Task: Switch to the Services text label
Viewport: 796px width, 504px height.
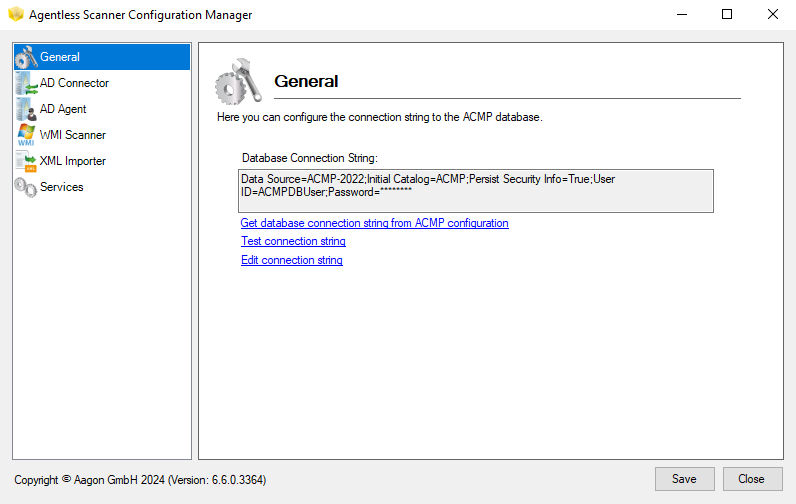Action: [x=61, y=187]
